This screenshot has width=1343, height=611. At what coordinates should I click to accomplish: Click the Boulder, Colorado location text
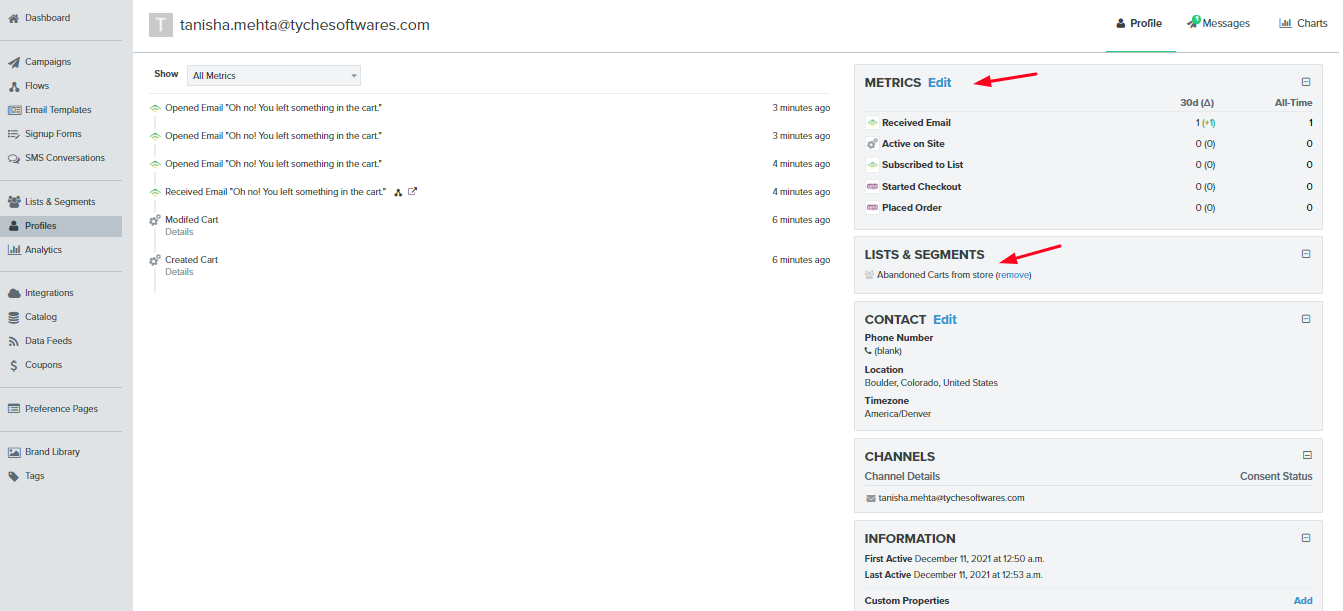click(931, 383)
